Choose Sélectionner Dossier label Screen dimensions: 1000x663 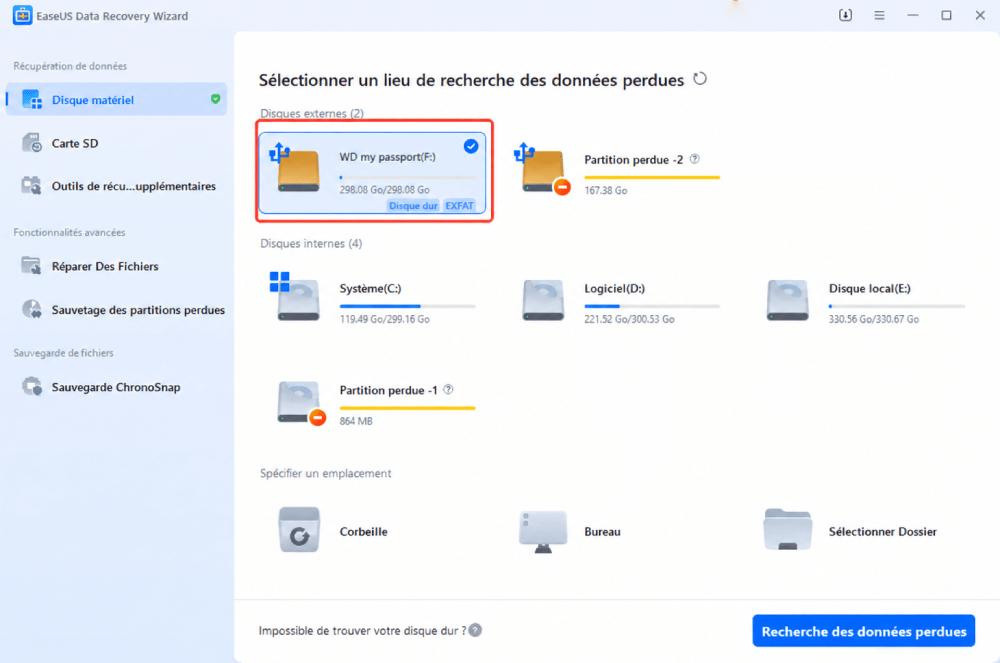coord(883,532)
